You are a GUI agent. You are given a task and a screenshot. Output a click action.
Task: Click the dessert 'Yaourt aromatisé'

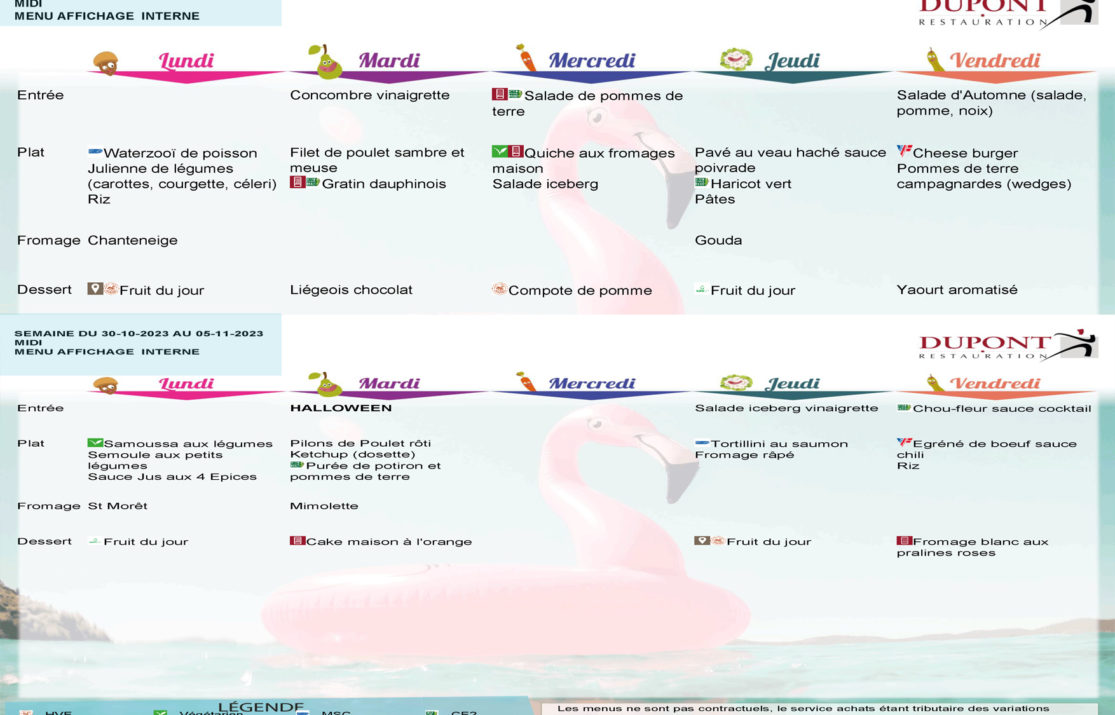957,290
